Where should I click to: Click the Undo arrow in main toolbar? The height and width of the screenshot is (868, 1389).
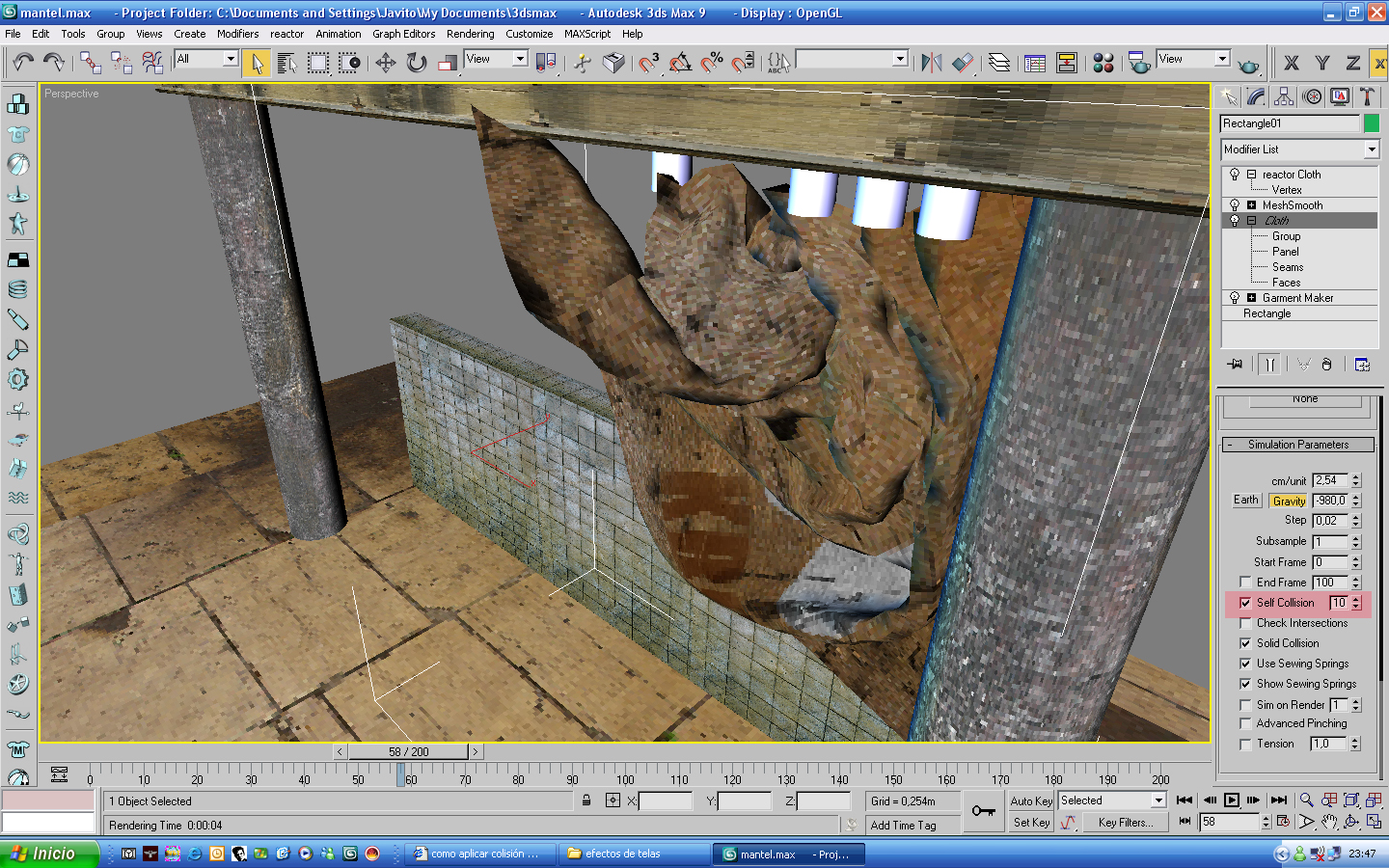(x=23, y=63)
